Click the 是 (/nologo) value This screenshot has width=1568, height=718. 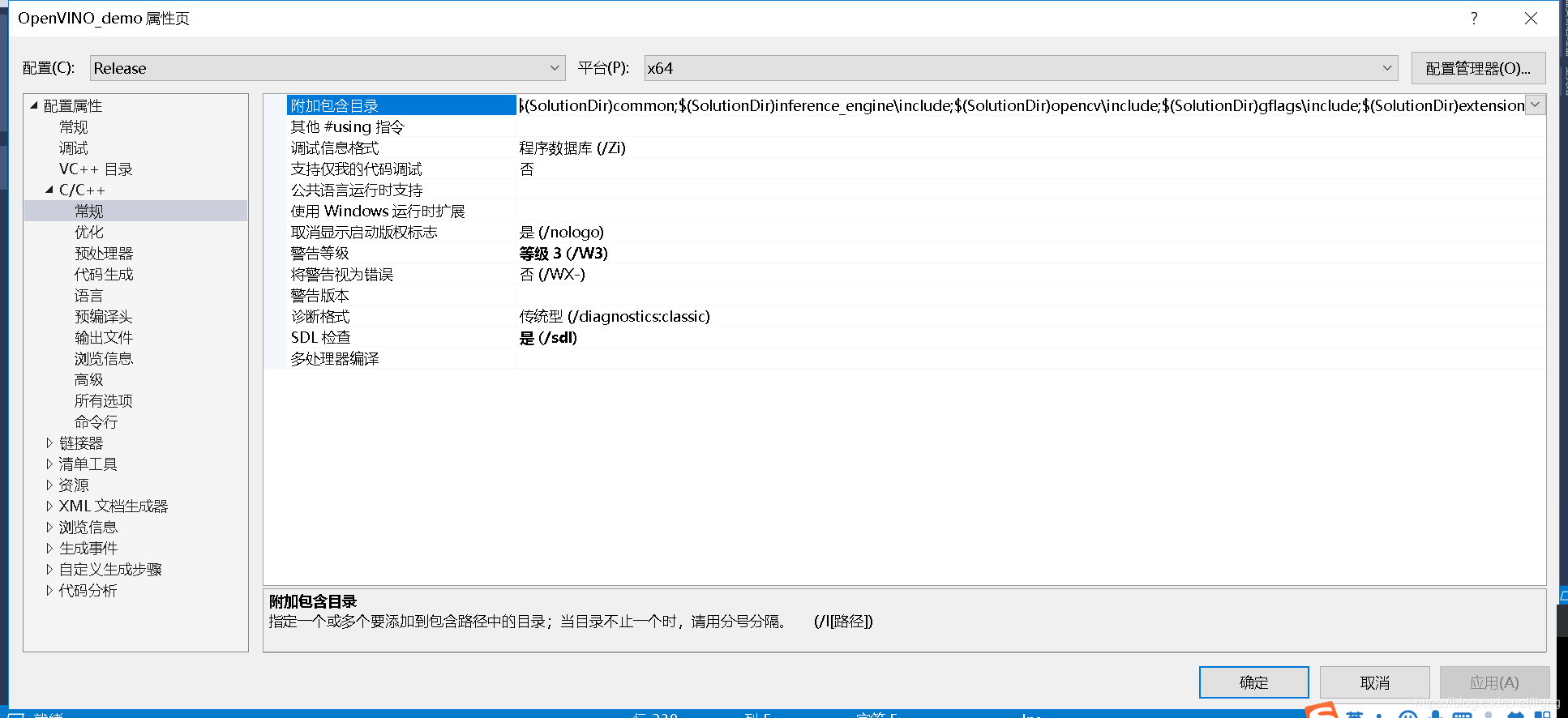(562, 232)
